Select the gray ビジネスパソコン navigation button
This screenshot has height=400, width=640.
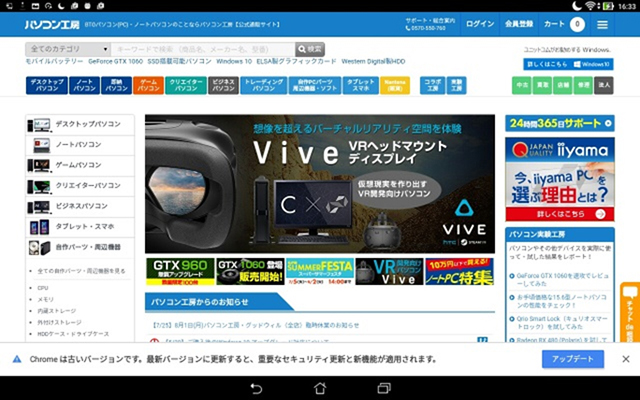coord(223,85)
